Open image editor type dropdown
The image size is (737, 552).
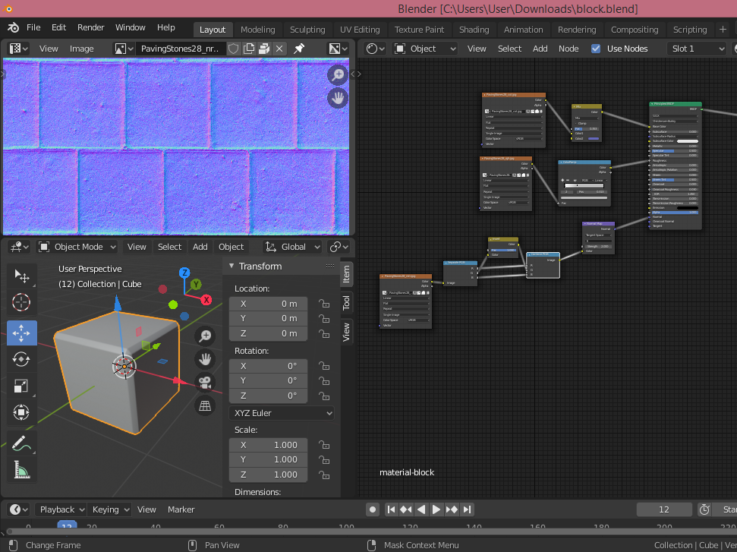pos(19,48)
